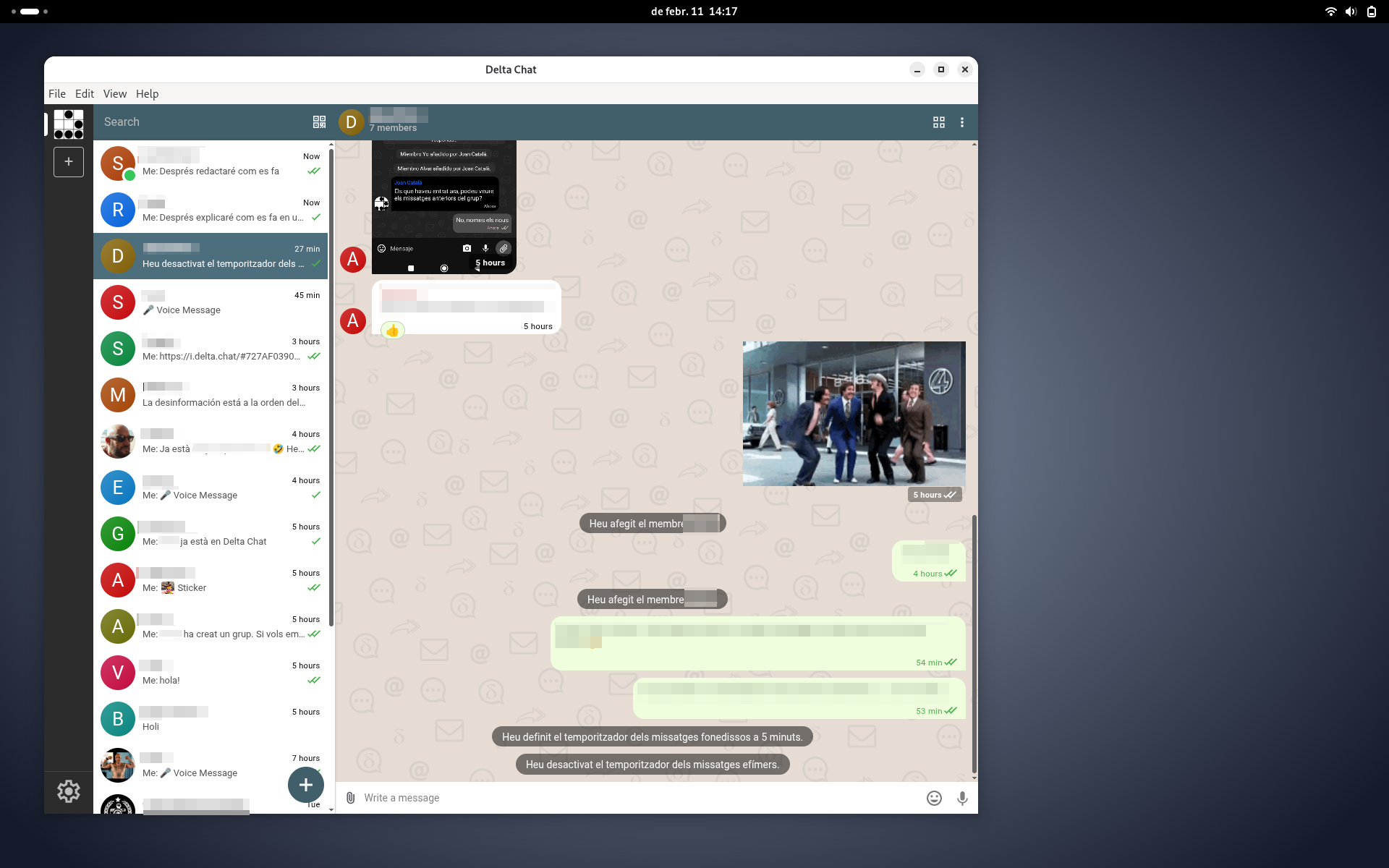Add another account with the sidebar plus button
Viewport: 1389px width, 868px height.
(x=69, y=161)
